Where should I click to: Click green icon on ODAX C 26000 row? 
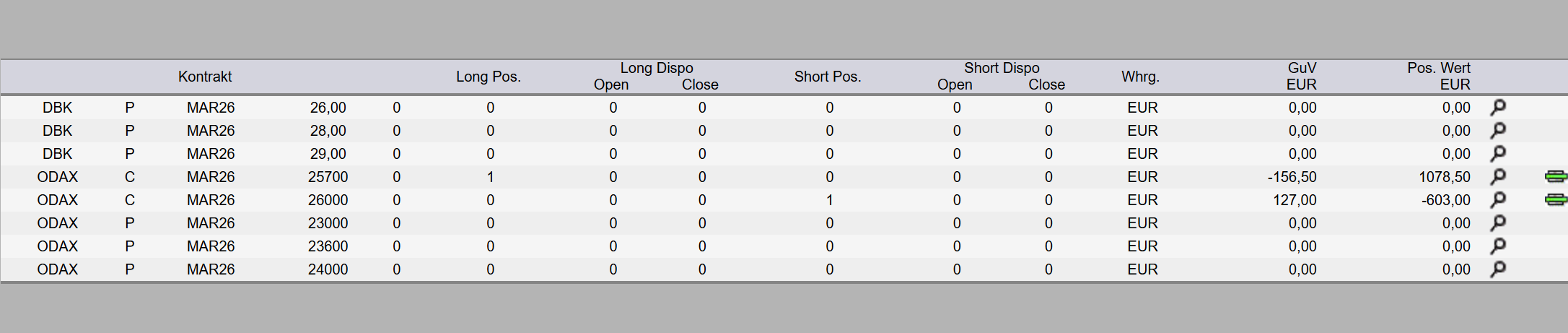click(x=1556, y=200)
